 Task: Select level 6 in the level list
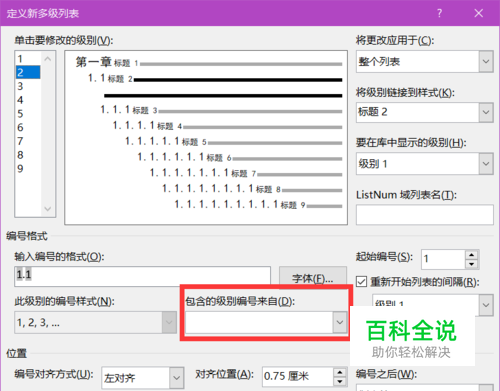point(28,127)
